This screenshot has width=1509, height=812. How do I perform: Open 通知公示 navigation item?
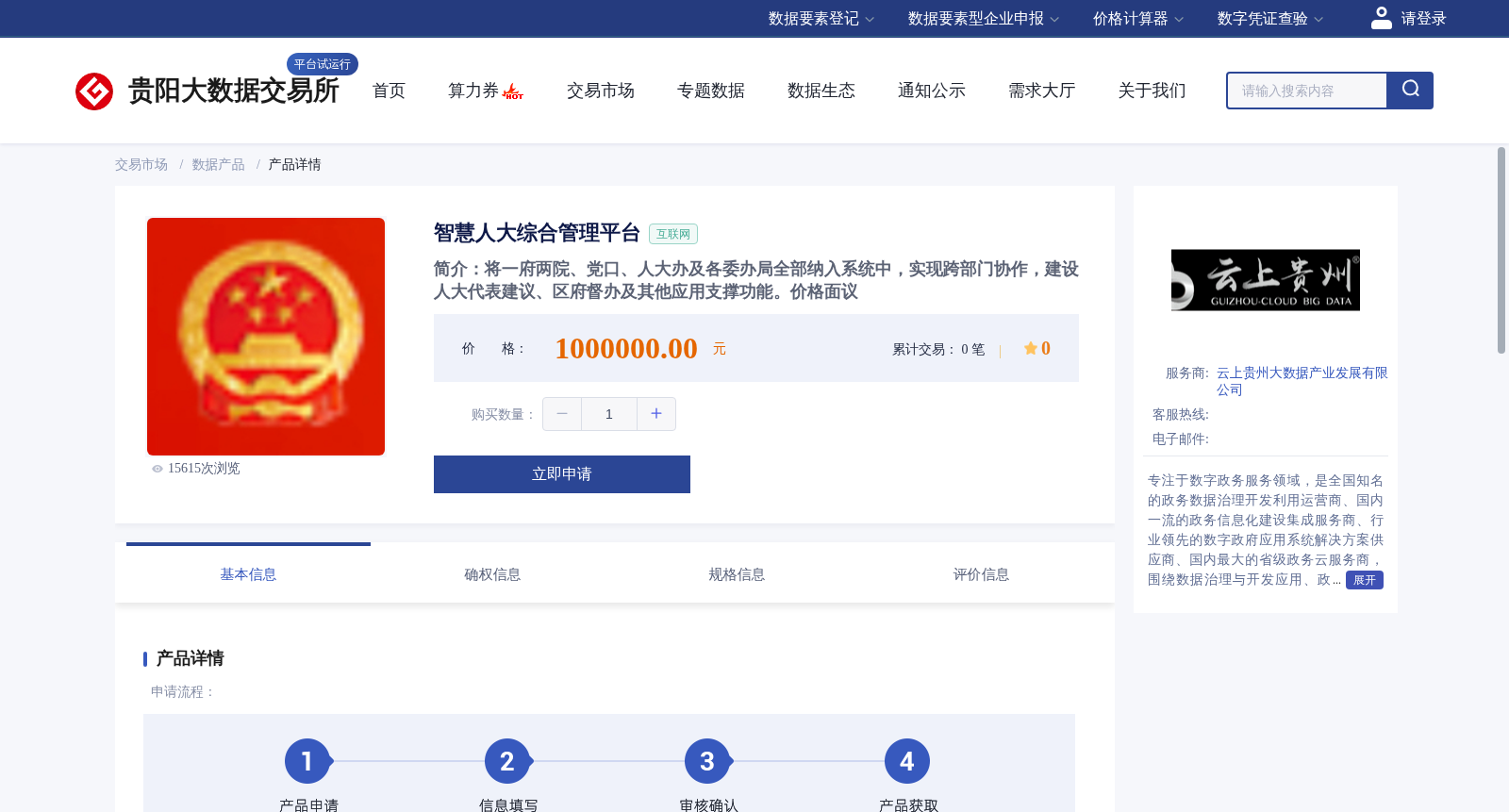(x=932, y=91)
